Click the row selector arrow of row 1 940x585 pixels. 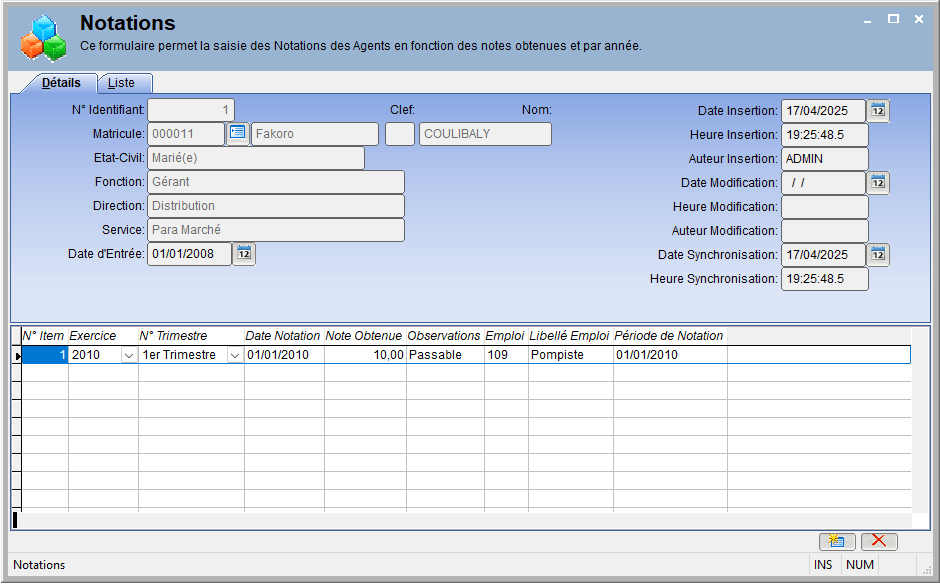[x=17, y=355]
